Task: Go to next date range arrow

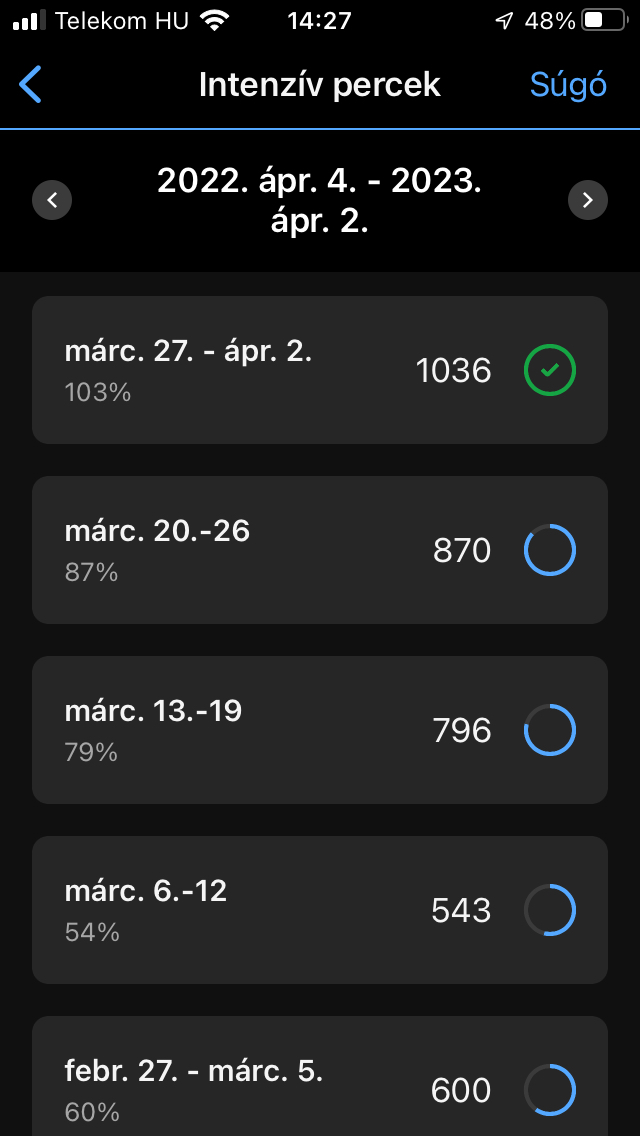Action: point(588,200)
